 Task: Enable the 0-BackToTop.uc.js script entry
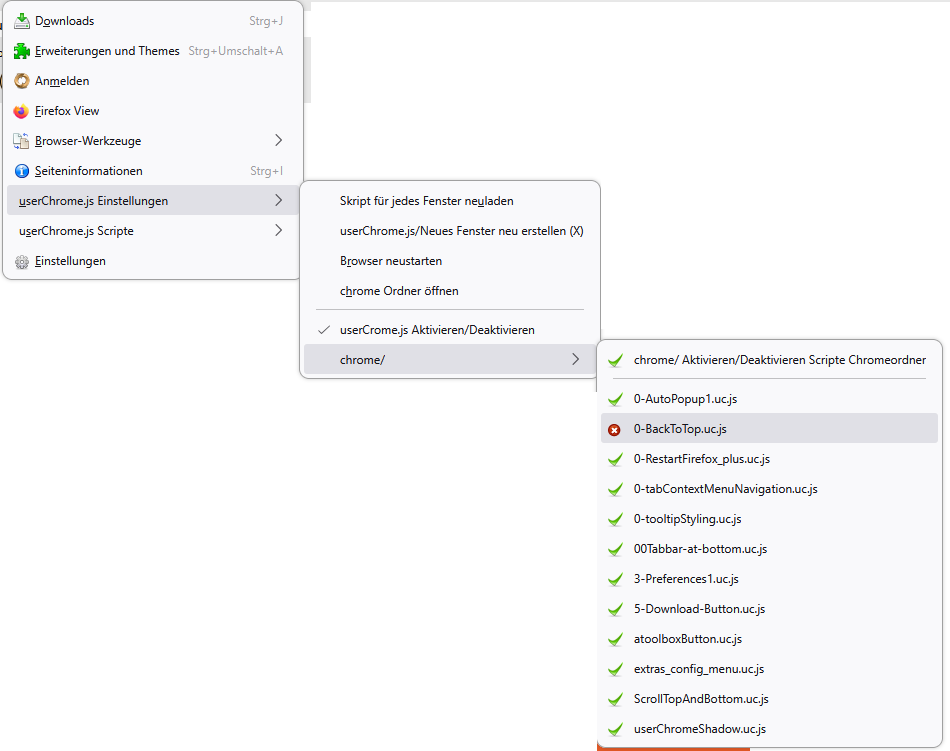tap(680, 429)
